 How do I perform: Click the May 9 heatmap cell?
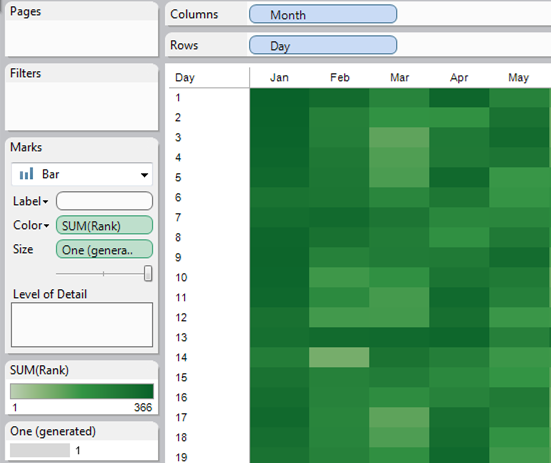[x=519, y=257]
